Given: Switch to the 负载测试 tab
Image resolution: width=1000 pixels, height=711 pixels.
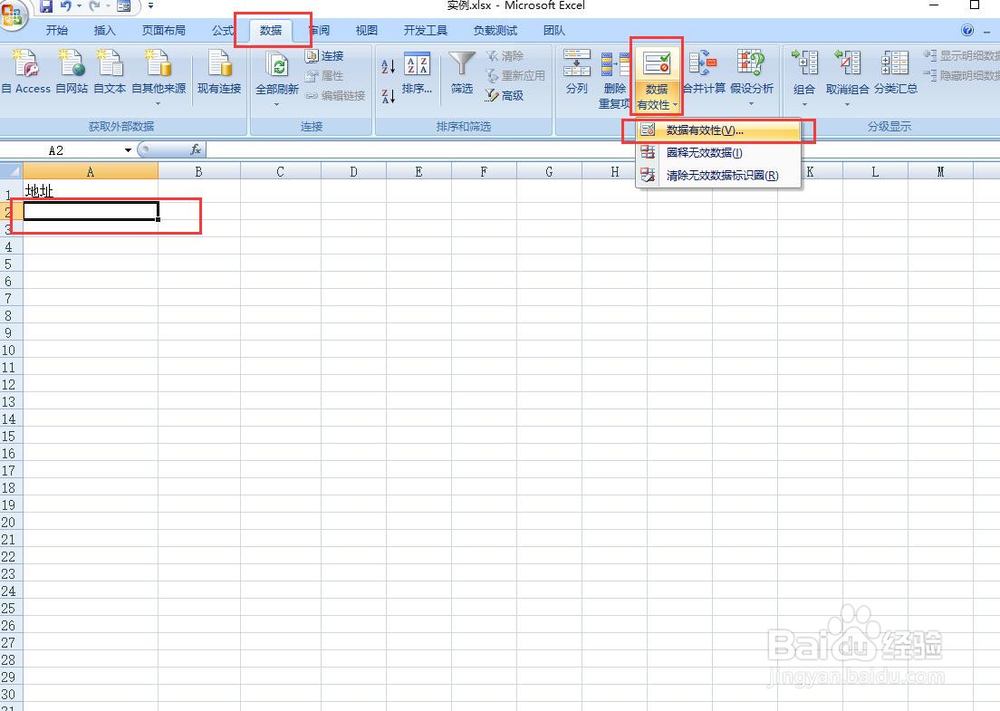Looking at the screenshot, I should click(x=496, y=31).
